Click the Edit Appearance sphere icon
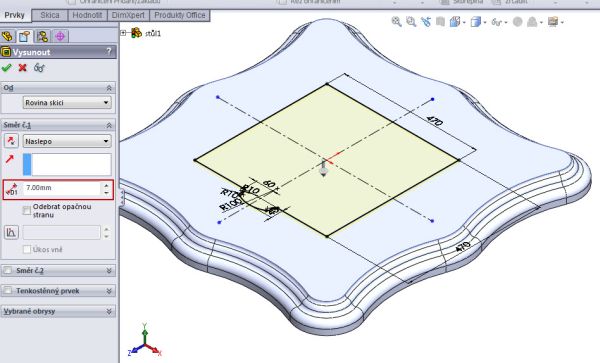 pyautogui.click(x=517, y=22)
